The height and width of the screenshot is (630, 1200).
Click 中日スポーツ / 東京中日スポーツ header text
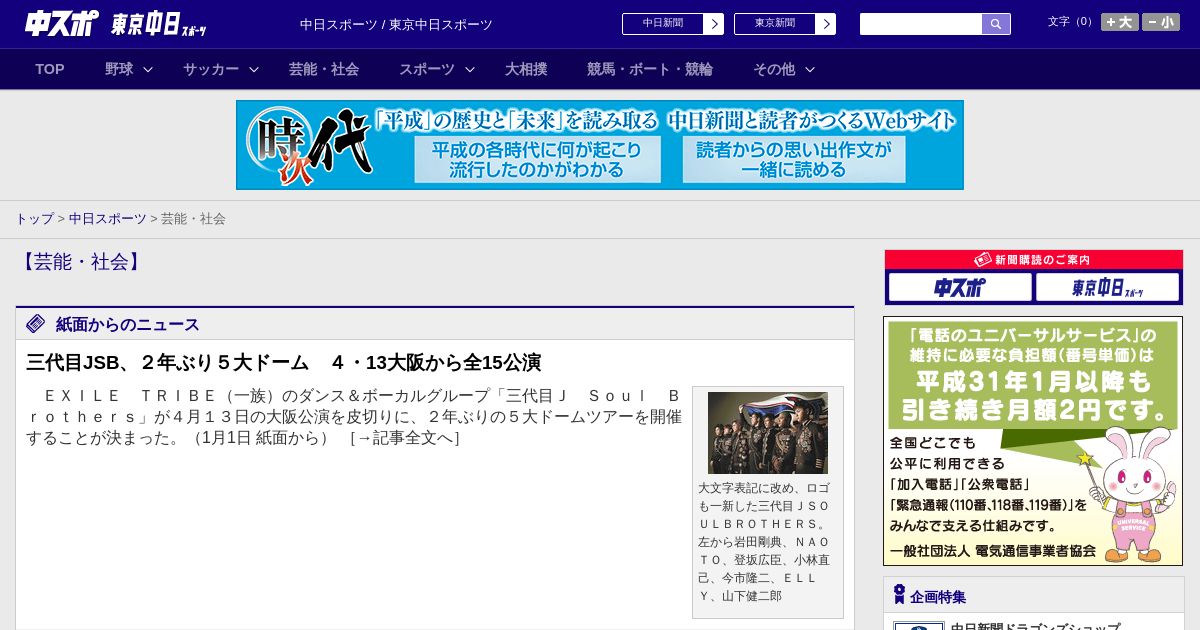396,24
